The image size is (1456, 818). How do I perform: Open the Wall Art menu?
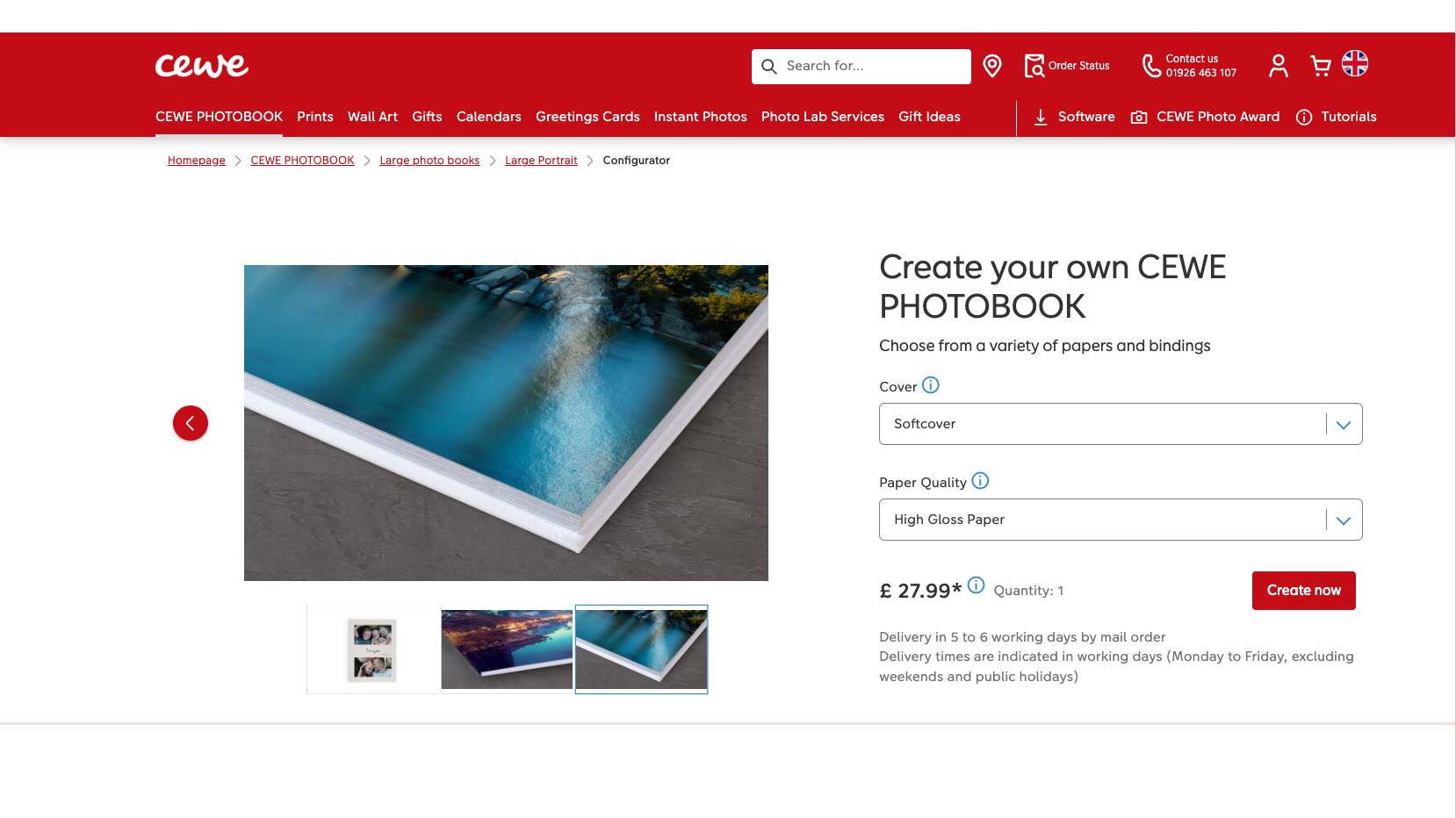tap(372, 117)
